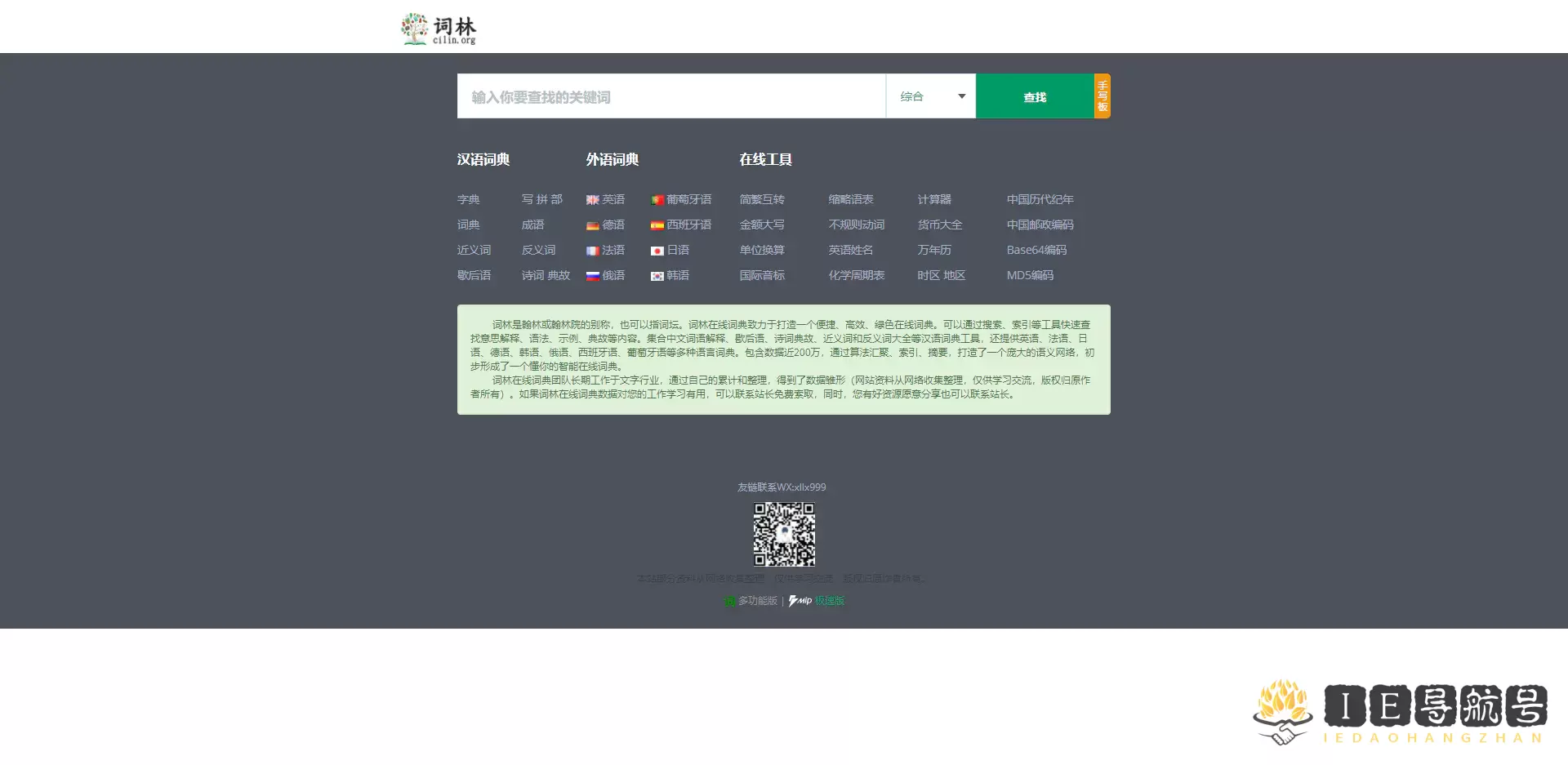Open the 万年历 perpetual calendar
This screenshot has width=1568, height=765.
(934, 251)
